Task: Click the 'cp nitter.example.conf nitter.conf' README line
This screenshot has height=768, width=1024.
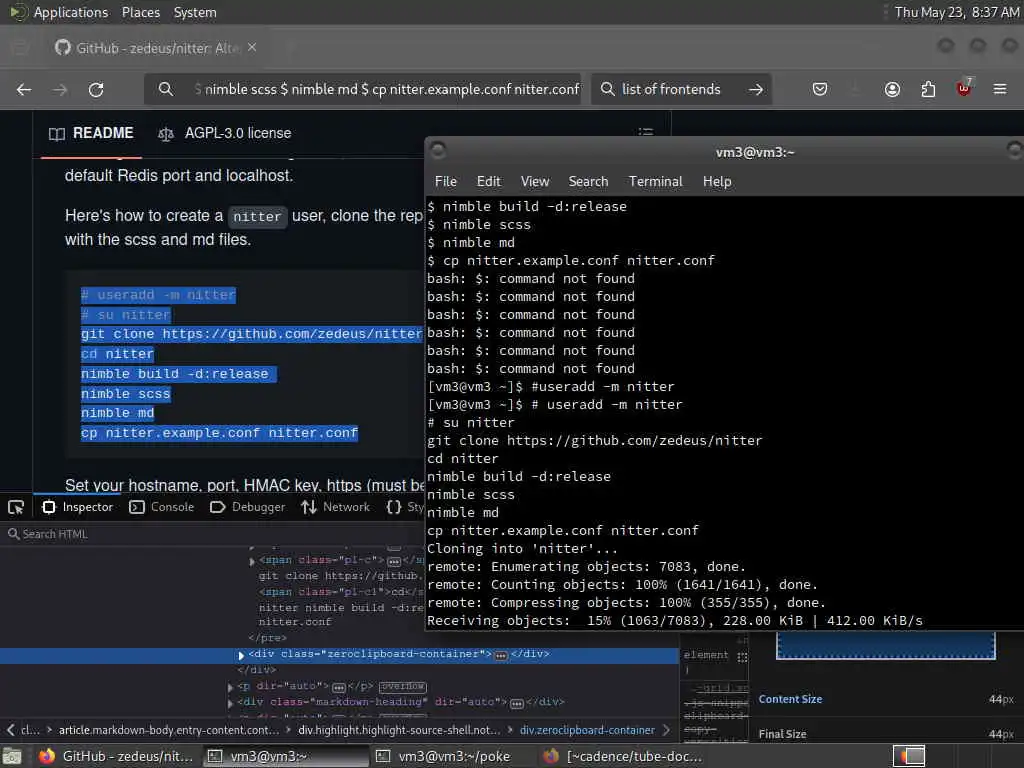Action: [x=219, y=432]
